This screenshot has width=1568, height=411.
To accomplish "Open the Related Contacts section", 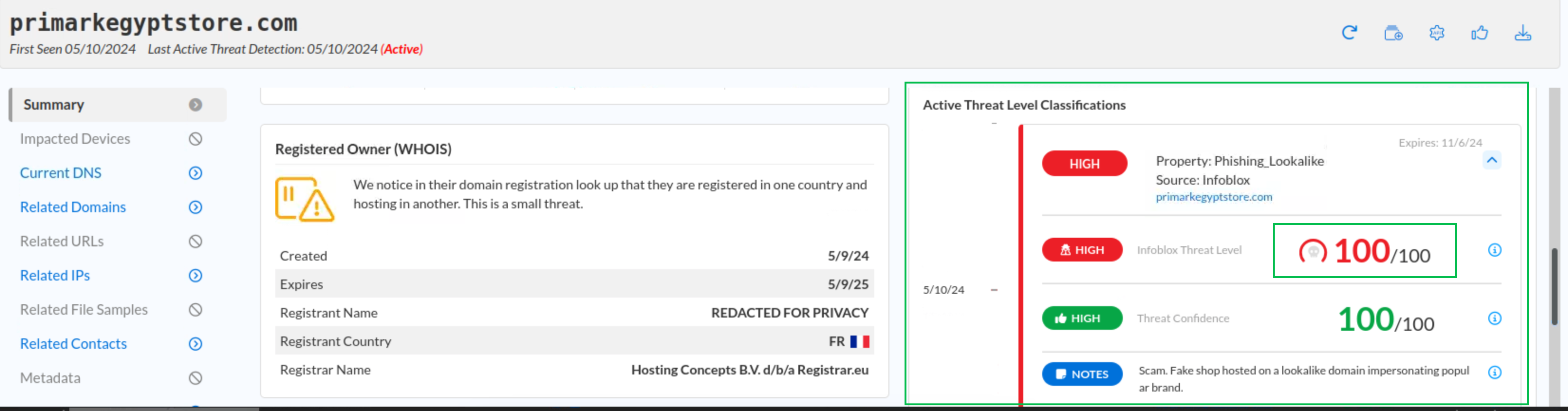I will (x=73, y=344).
